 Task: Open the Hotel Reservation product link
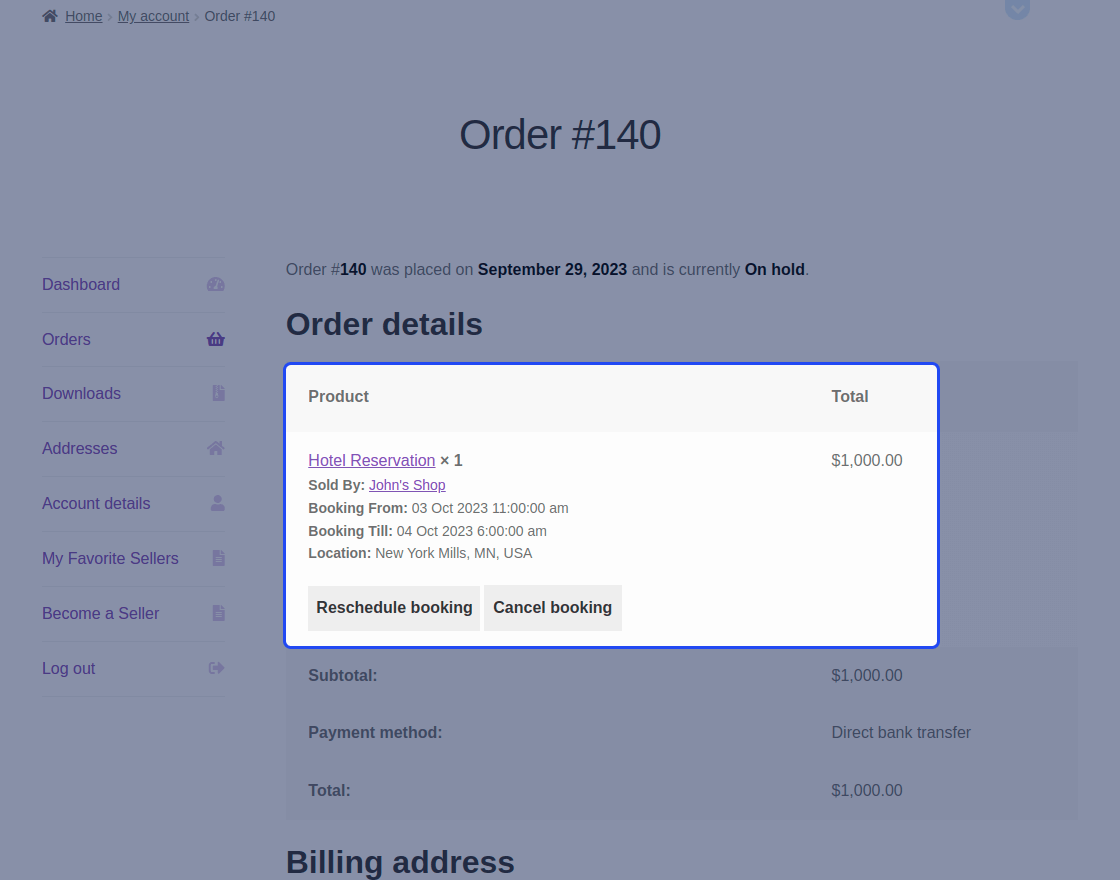coord(371,460)
